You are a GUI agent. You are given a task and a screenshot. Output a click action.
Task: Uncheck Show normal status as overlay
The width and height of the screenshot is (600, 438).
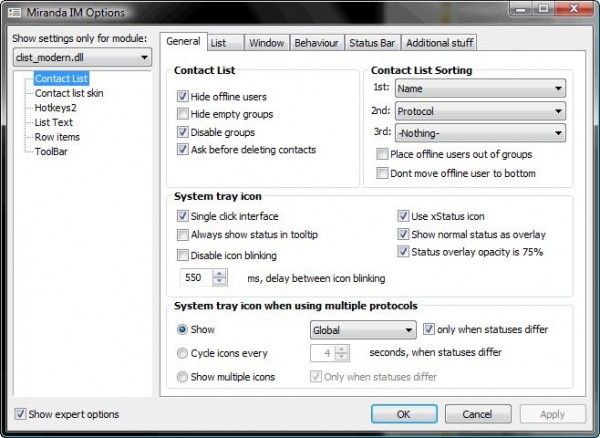(403, 234)
